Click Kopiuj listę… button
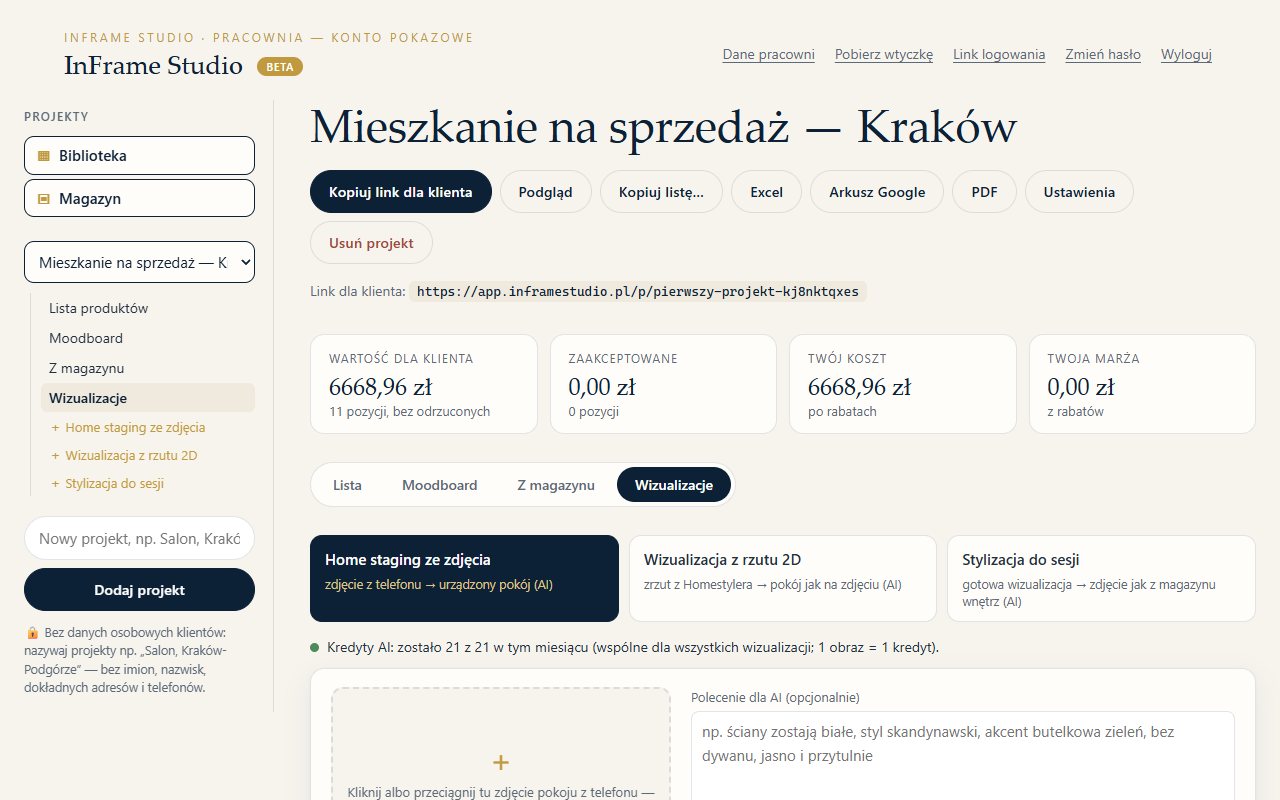Screen dimensions: 1280x800 (662, 192)
